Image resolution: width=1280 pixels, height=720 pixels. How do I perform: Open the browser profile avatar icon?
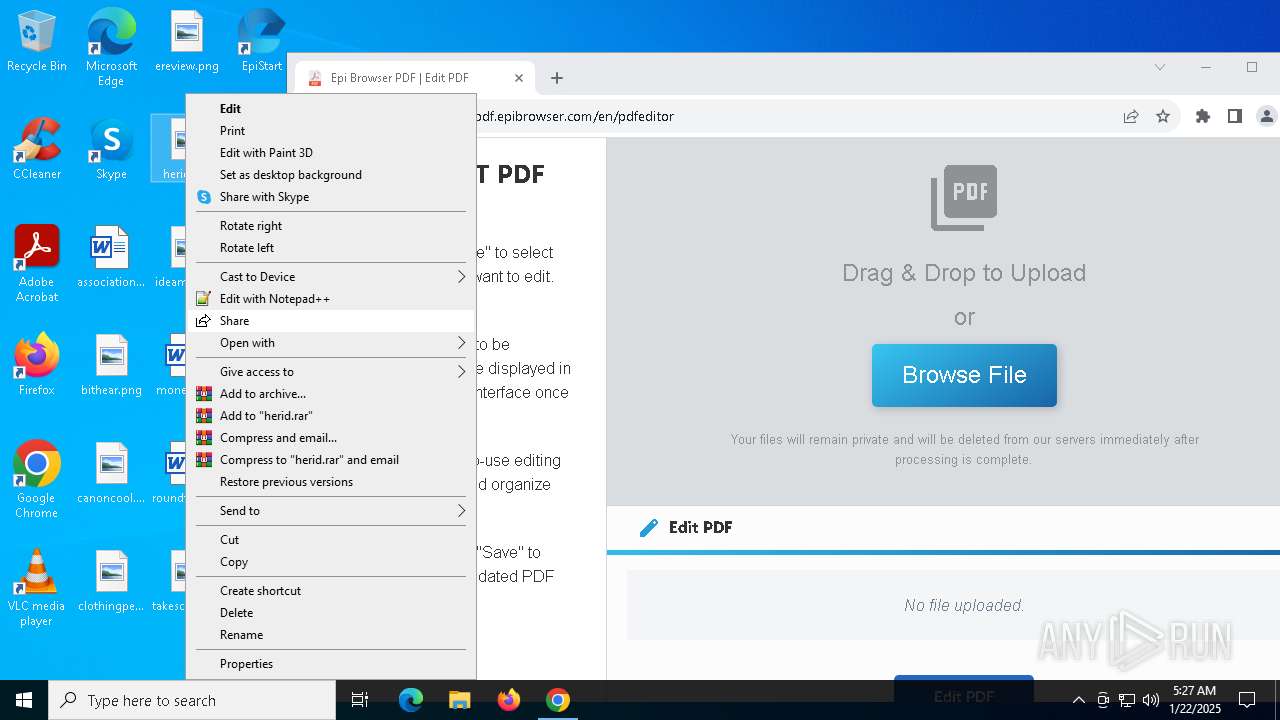tap(1266, 116)
